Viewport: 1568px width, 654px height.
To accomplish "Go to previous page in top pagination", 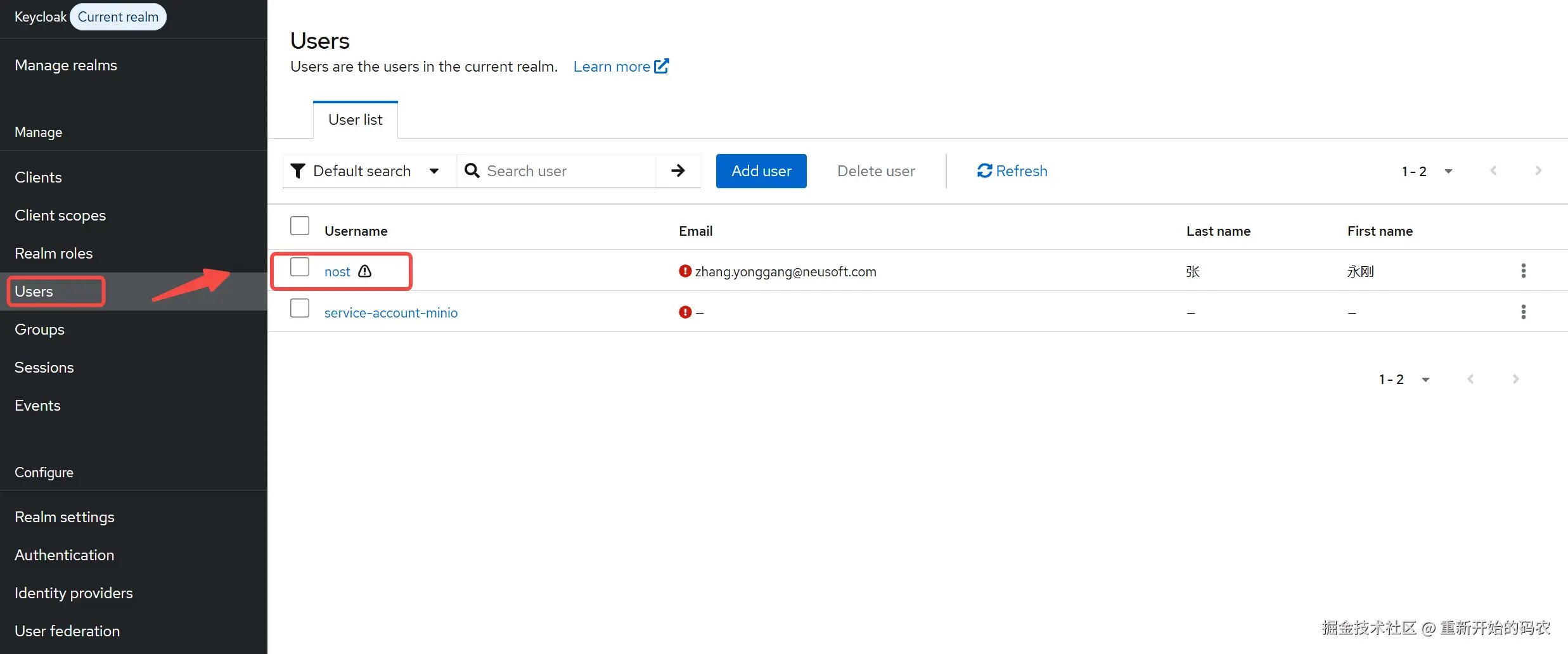I will 1493,170.
